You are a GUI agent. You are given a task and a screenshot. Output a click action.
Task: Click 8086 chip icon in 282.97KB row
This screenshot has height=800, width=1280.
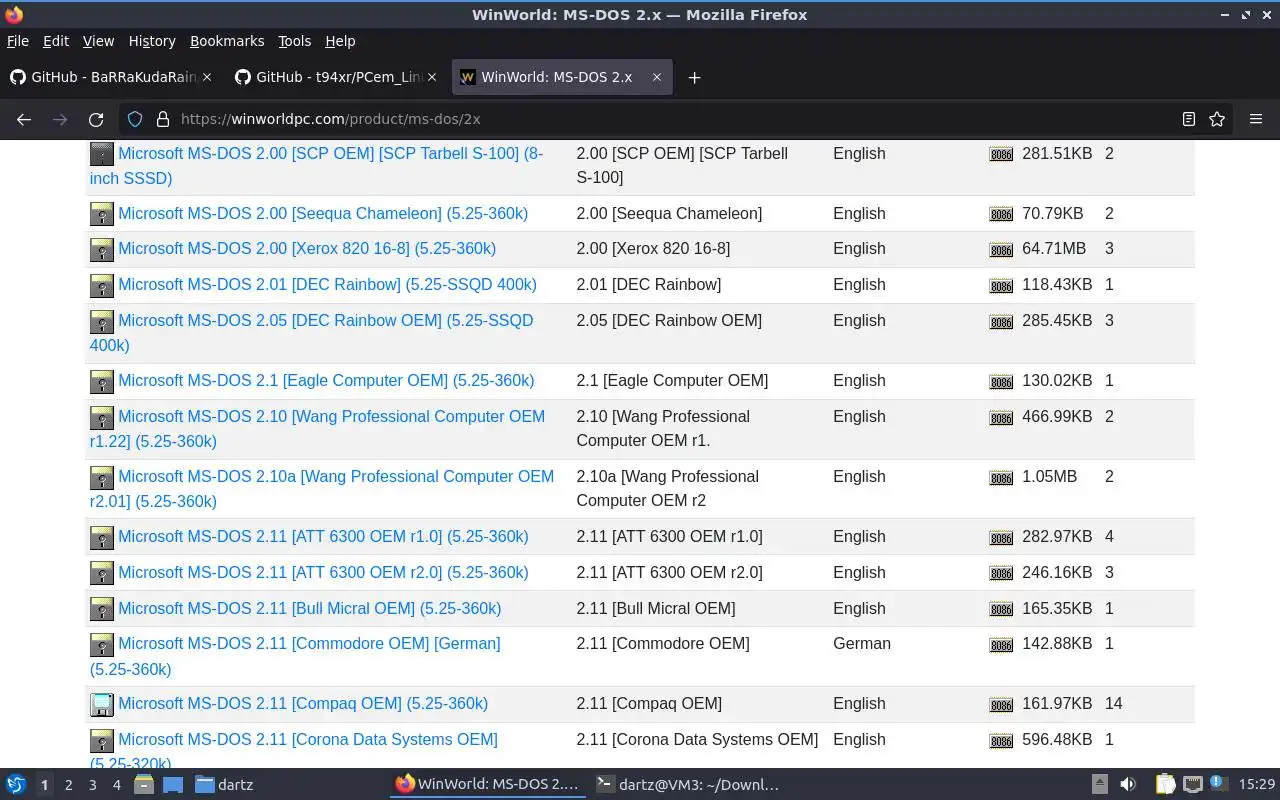click(1001, 538)
